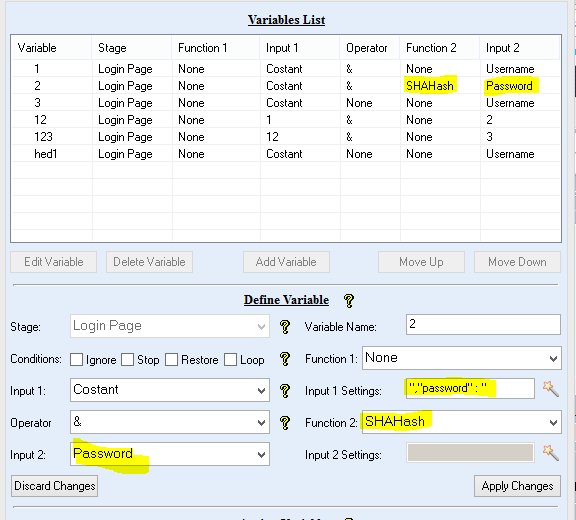The width and height of the screenshot is (576, 520).
Task: Toggle the Loop condition checkbox
Action: click(x=230, y=360)
